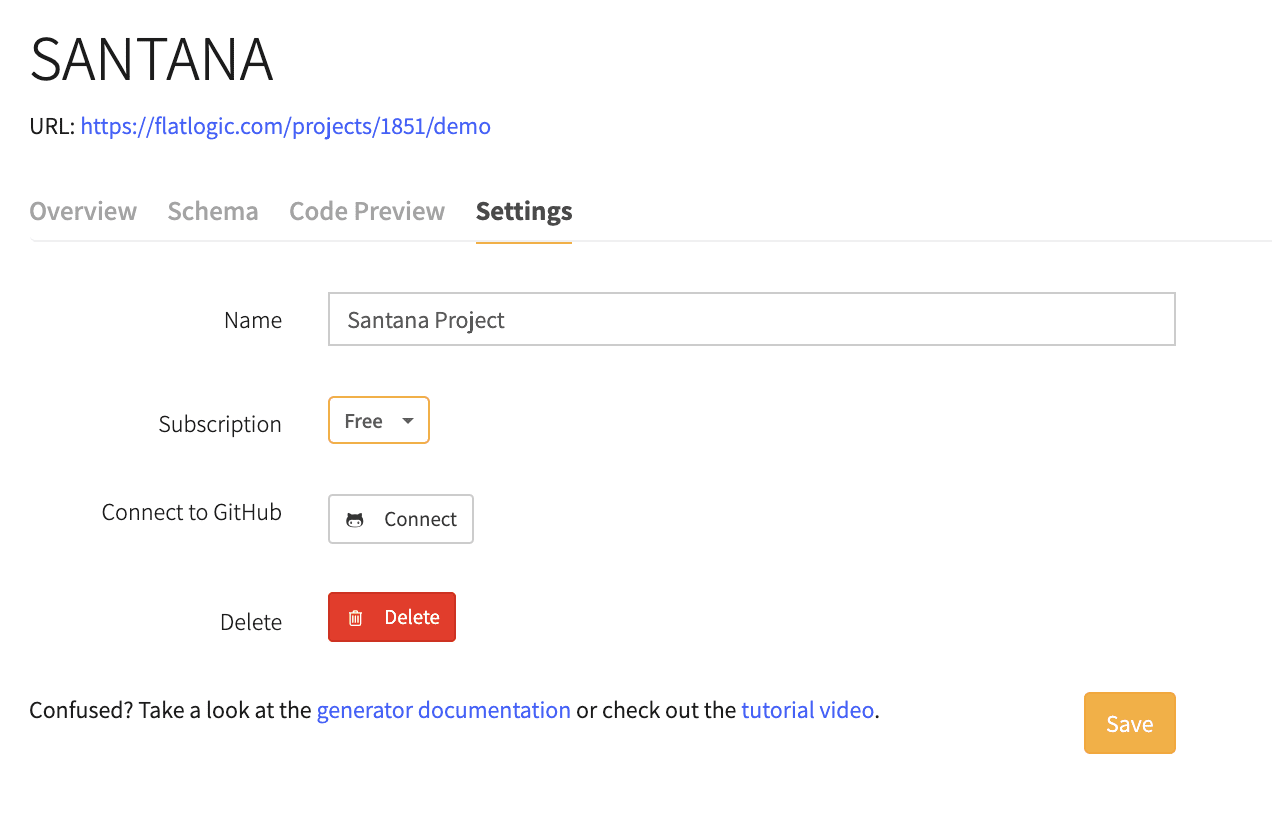This screenshot has height=834, width=1272.
Task: Click the SANTANA project heading
Action: click(x=151, y=59)
